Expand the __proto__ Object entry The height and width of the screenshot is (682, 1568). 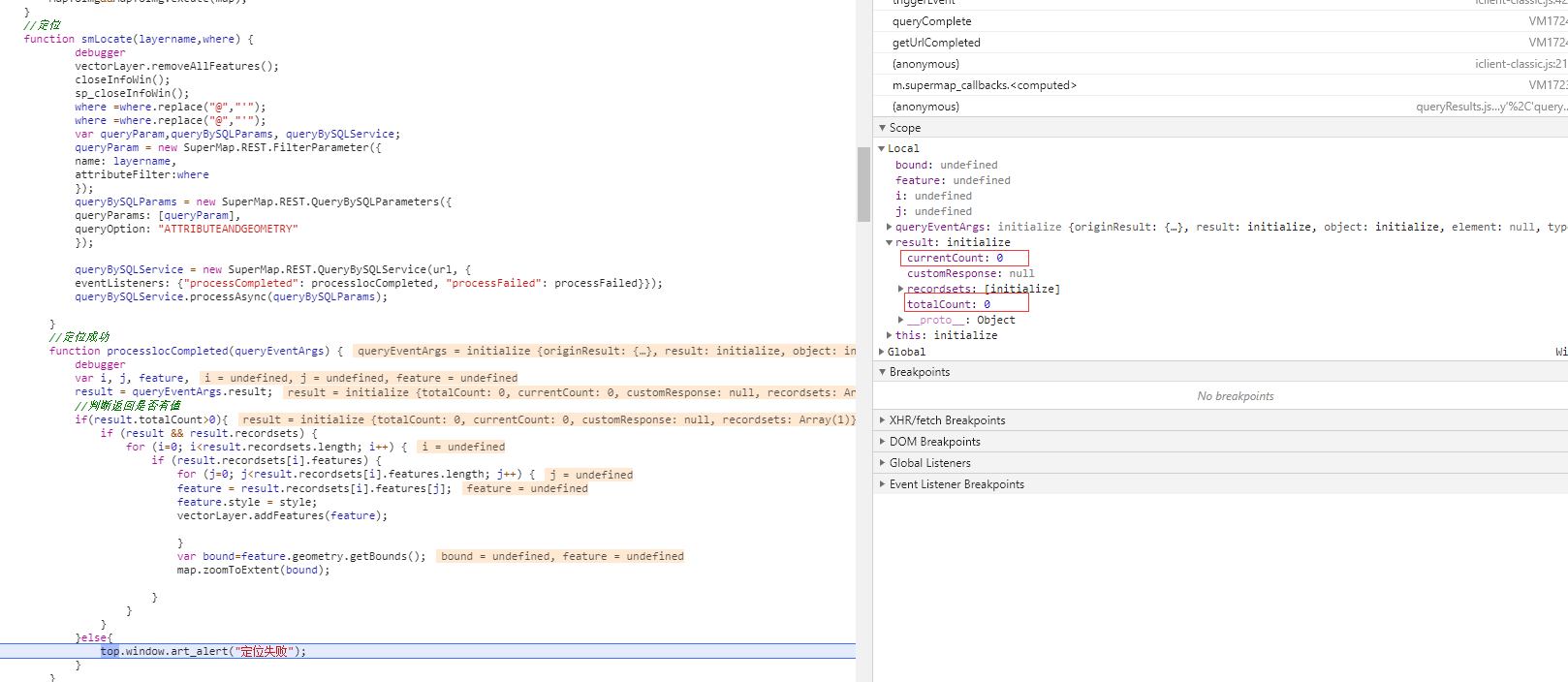(x=901, y=320)
